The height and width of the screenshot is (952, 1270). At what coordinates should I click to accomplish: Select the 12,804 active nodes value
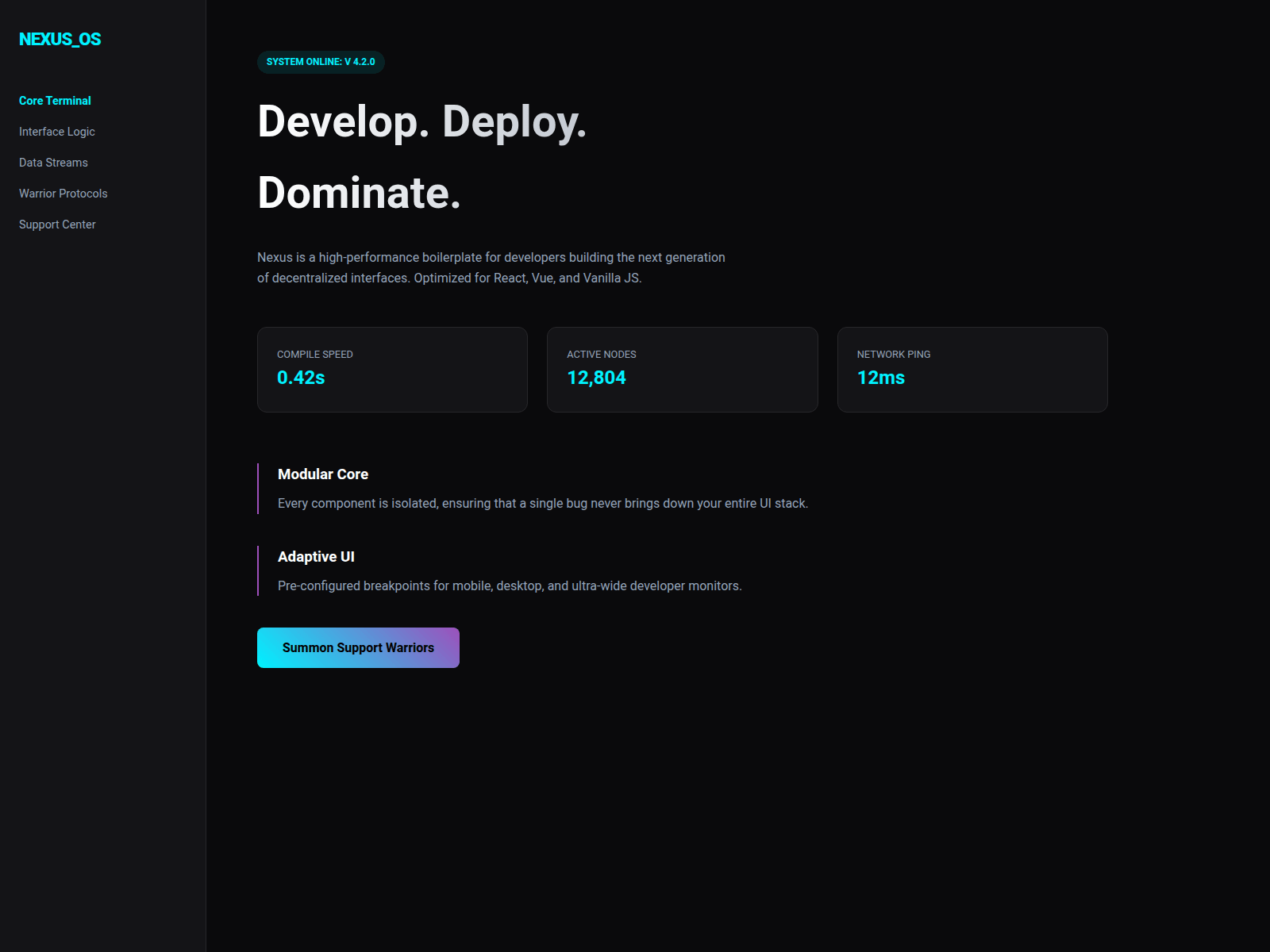tap(596, 378)
